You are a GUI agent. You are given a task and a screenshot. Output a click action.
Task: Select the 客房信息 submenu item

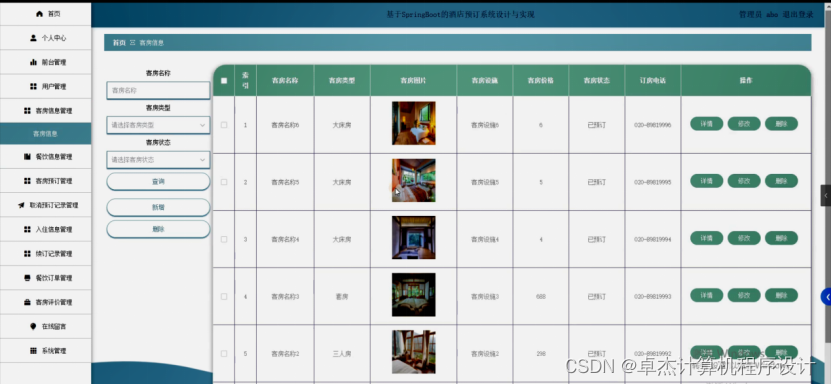[46, 134]
